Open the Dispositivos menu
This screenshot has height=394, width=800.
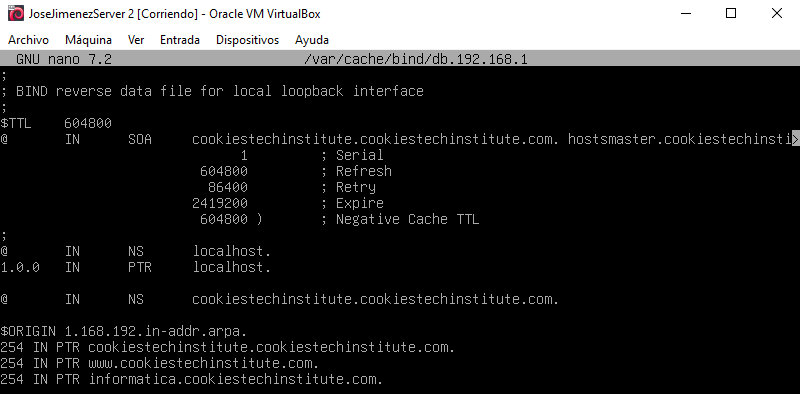tap(247, 40)
